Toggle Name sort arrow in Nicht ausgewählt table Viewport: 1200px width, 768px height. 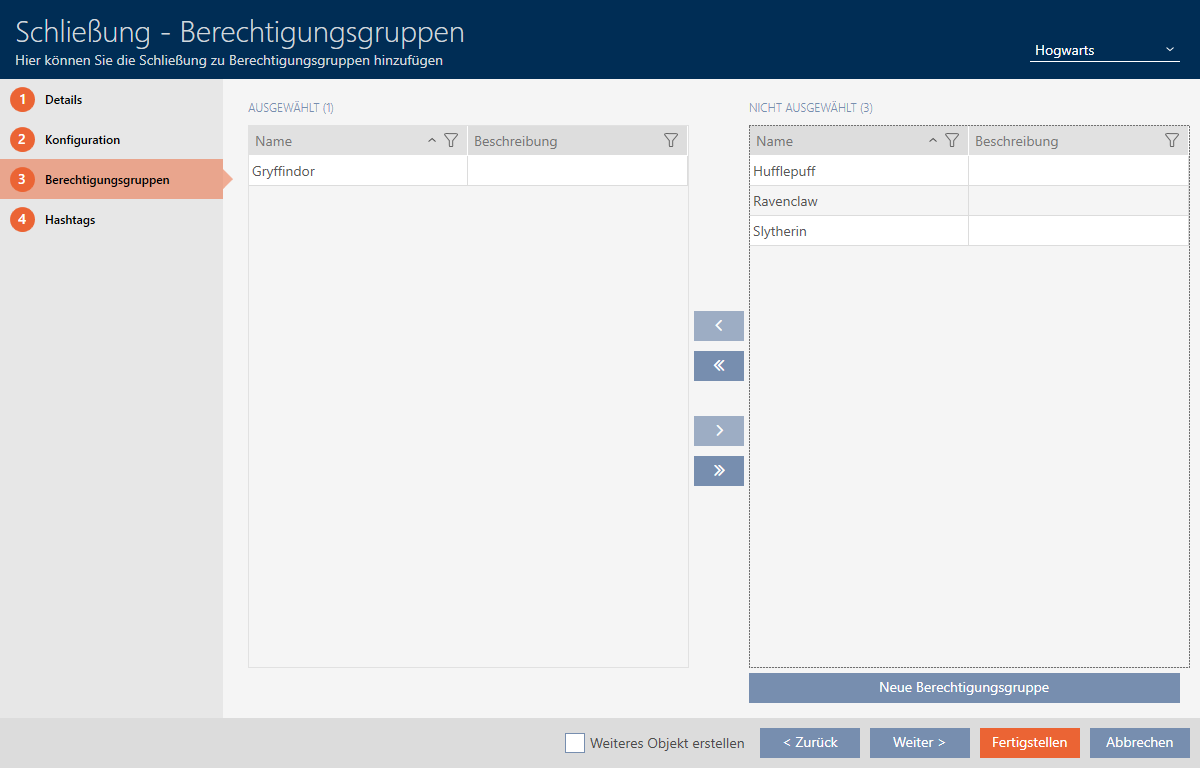pyautogui.click(x=933, y=141)
